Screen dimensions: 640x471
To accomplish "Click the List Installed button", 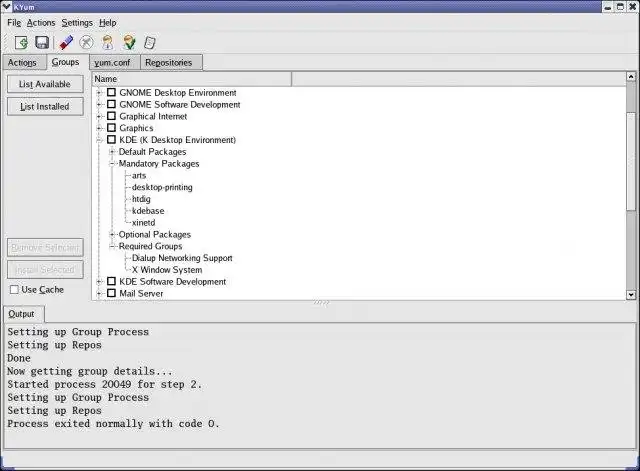I will tap(45, 107).
